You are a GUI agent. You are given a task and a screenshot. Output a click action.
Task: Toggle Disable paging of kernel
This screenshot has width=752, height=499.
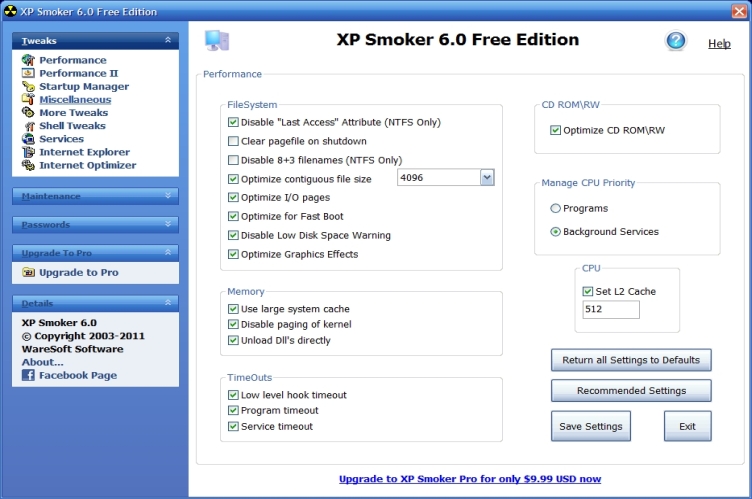click(x=233, y=324)
